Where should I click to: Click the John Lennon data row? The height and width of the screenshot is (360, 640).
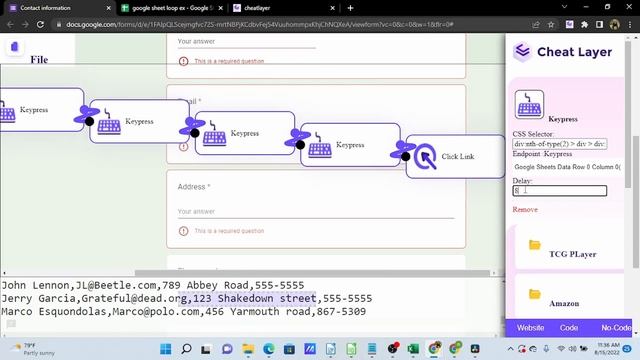(153, 285)
